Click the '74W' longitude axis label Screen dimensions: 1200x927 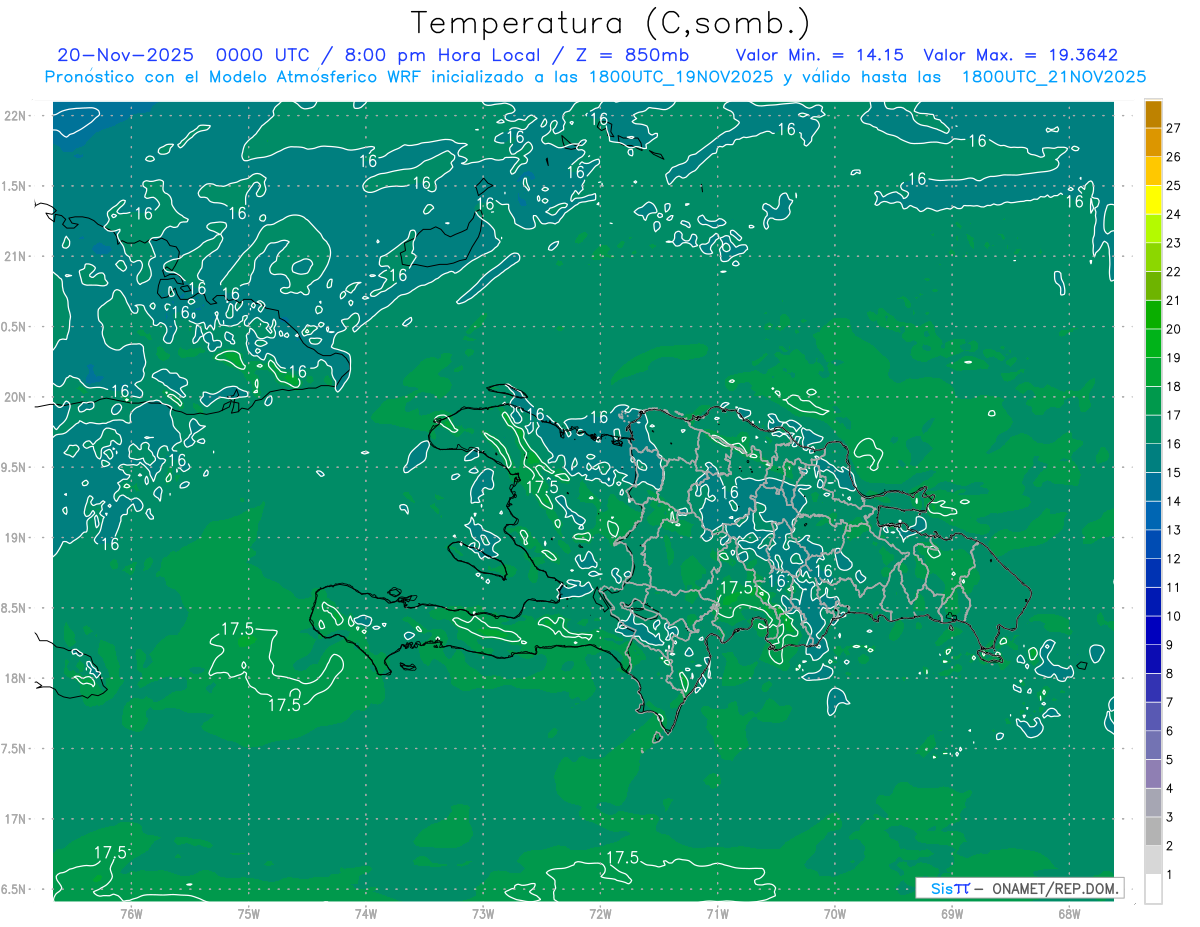pyautogui.click(x=365, y=914)
